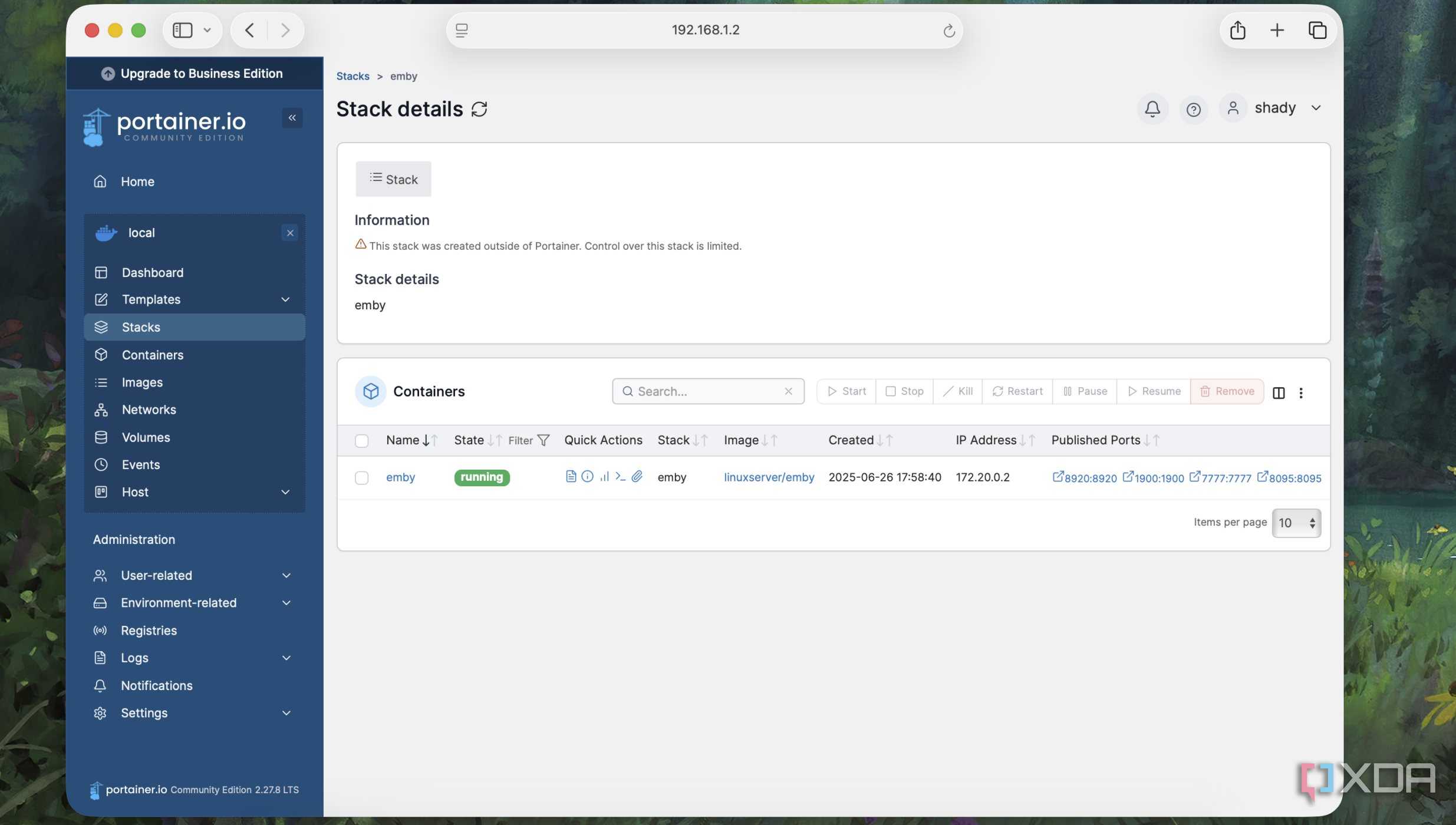Image resolution: width=1456 pixels, height=825 pixels.
Task: Sort containers by Name column
Action: [x=411, y=440]
